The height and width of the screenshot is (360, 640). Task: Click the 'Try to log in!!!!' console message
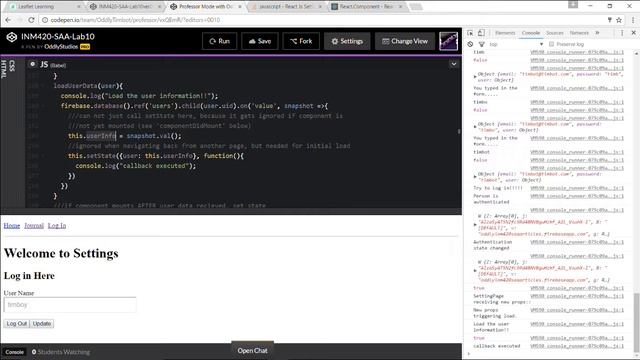pos(498,188)
